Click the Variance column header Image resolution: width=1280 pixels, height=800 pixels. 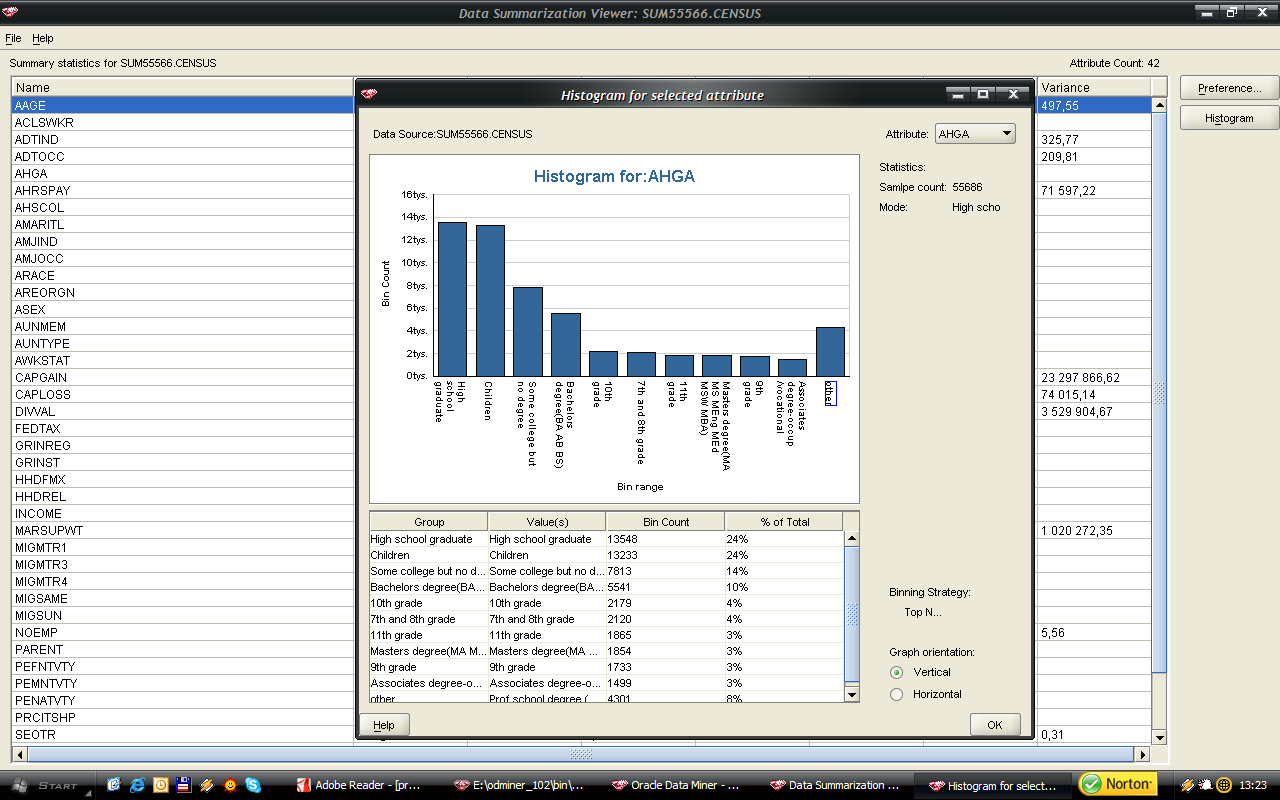pyautogui.click(x=1094, y=88)
